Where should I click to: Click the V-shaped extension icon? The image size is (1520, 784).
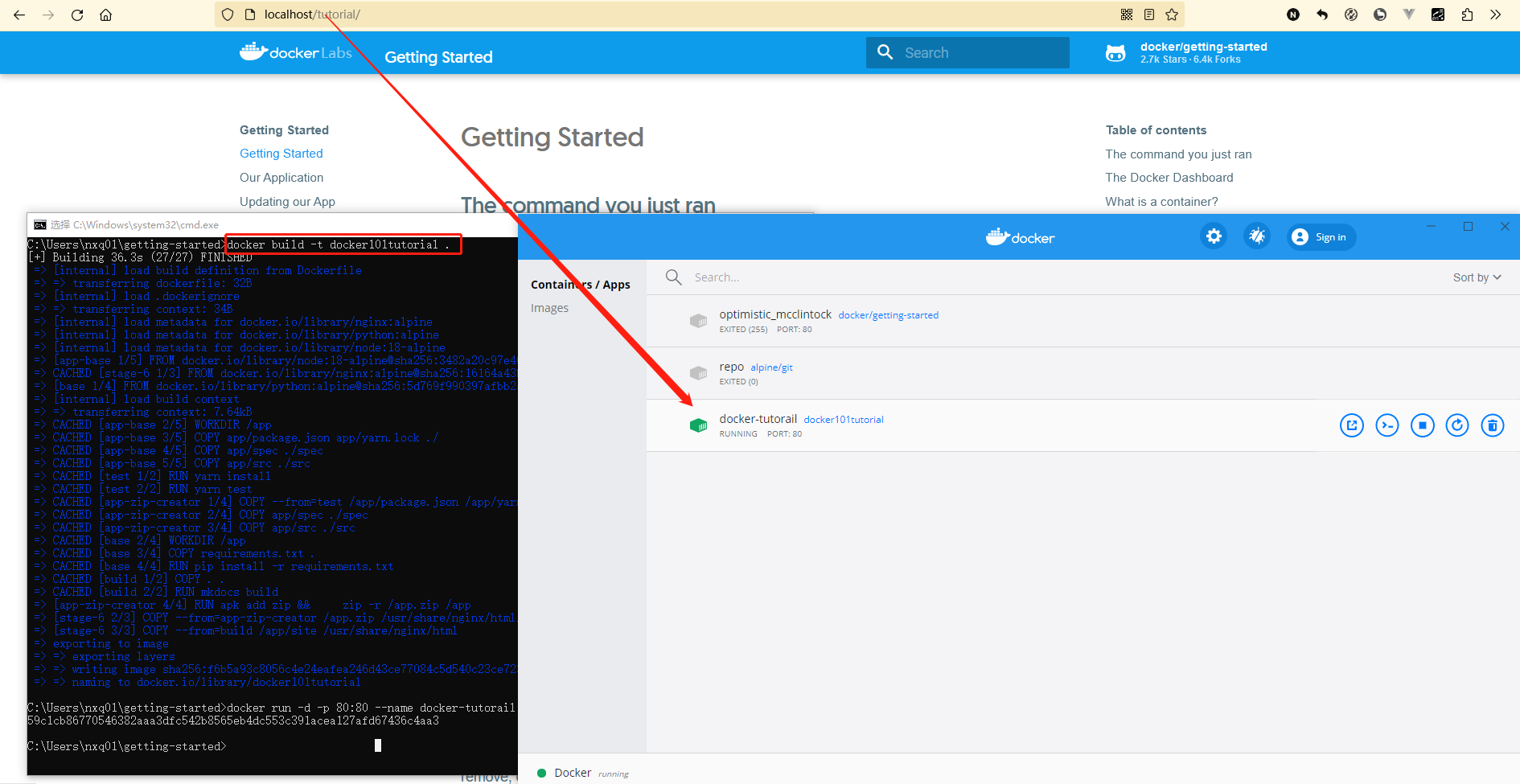1409,14
